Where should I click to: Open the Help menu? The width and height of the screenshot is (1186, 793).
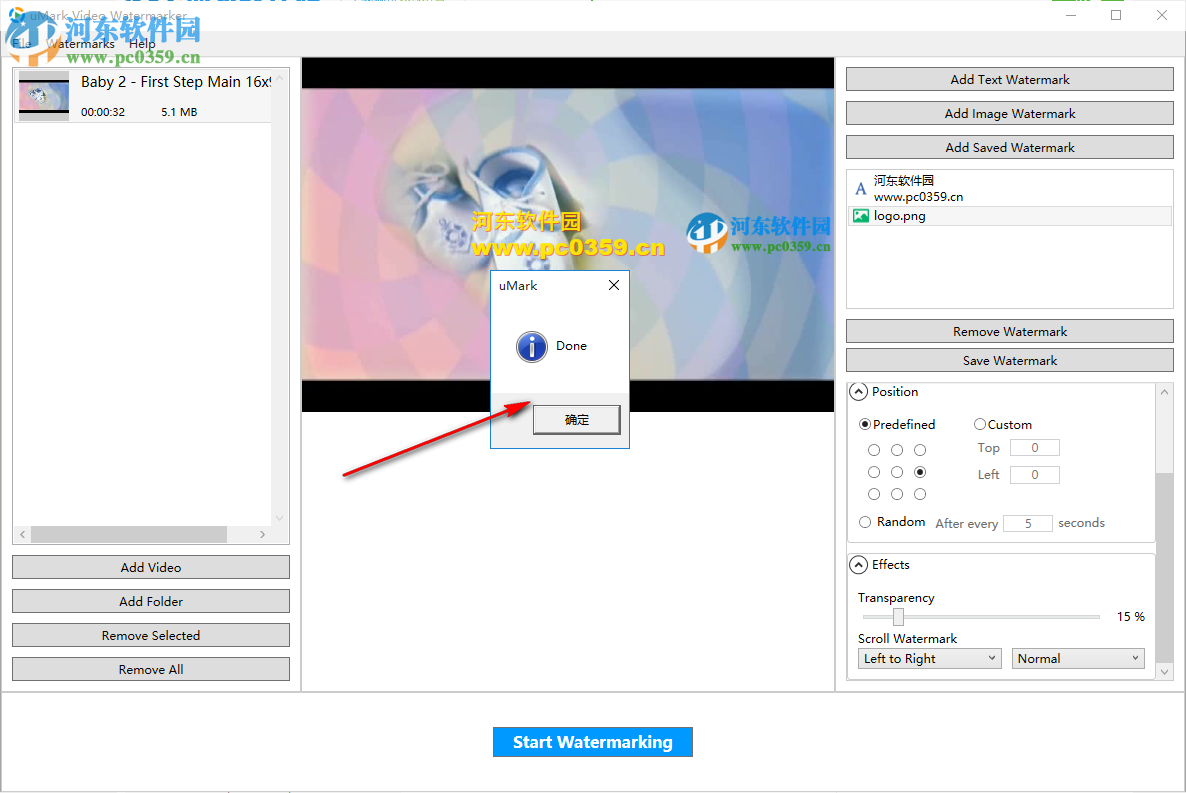click(142, 43)
